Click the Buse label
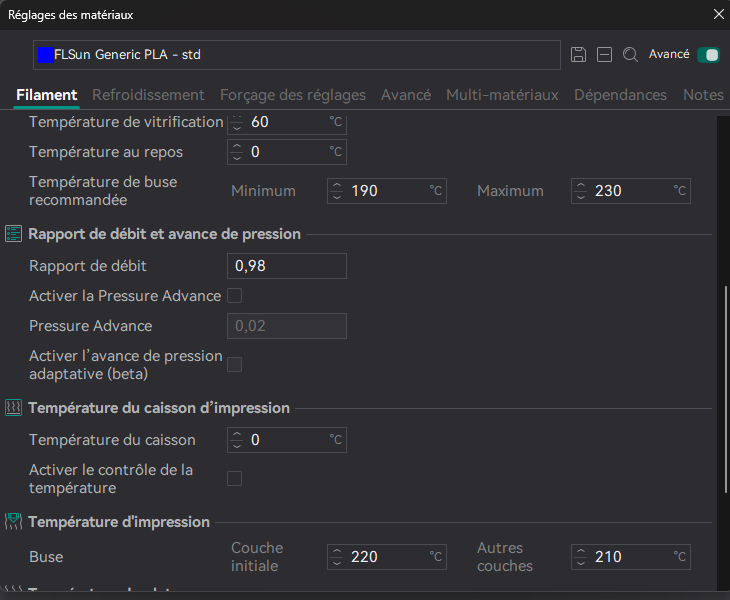This screenshot has width=730, height=600. tap(46, 557)
